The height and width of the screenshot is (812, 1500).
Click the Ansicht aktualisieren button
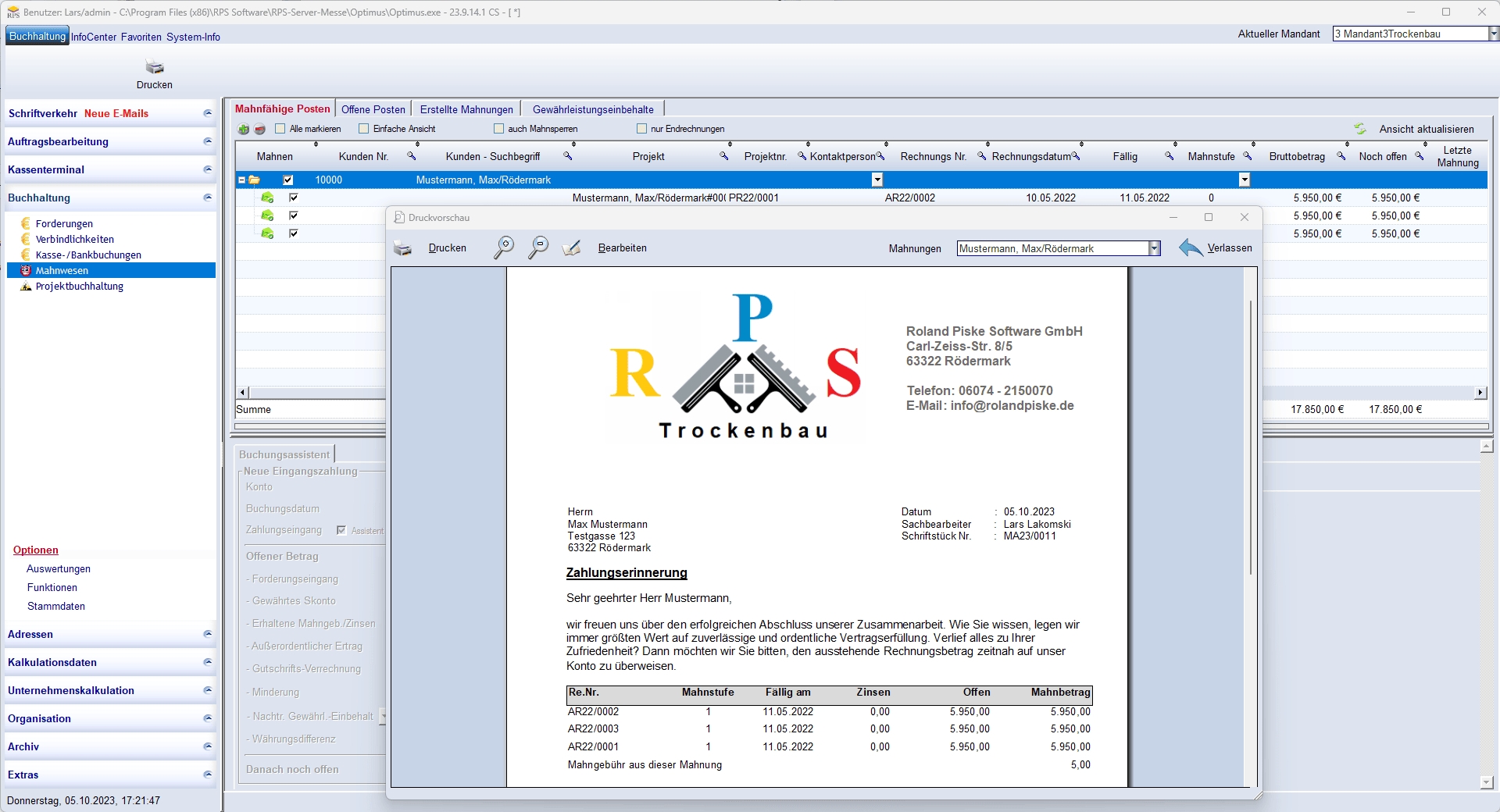1415,129
